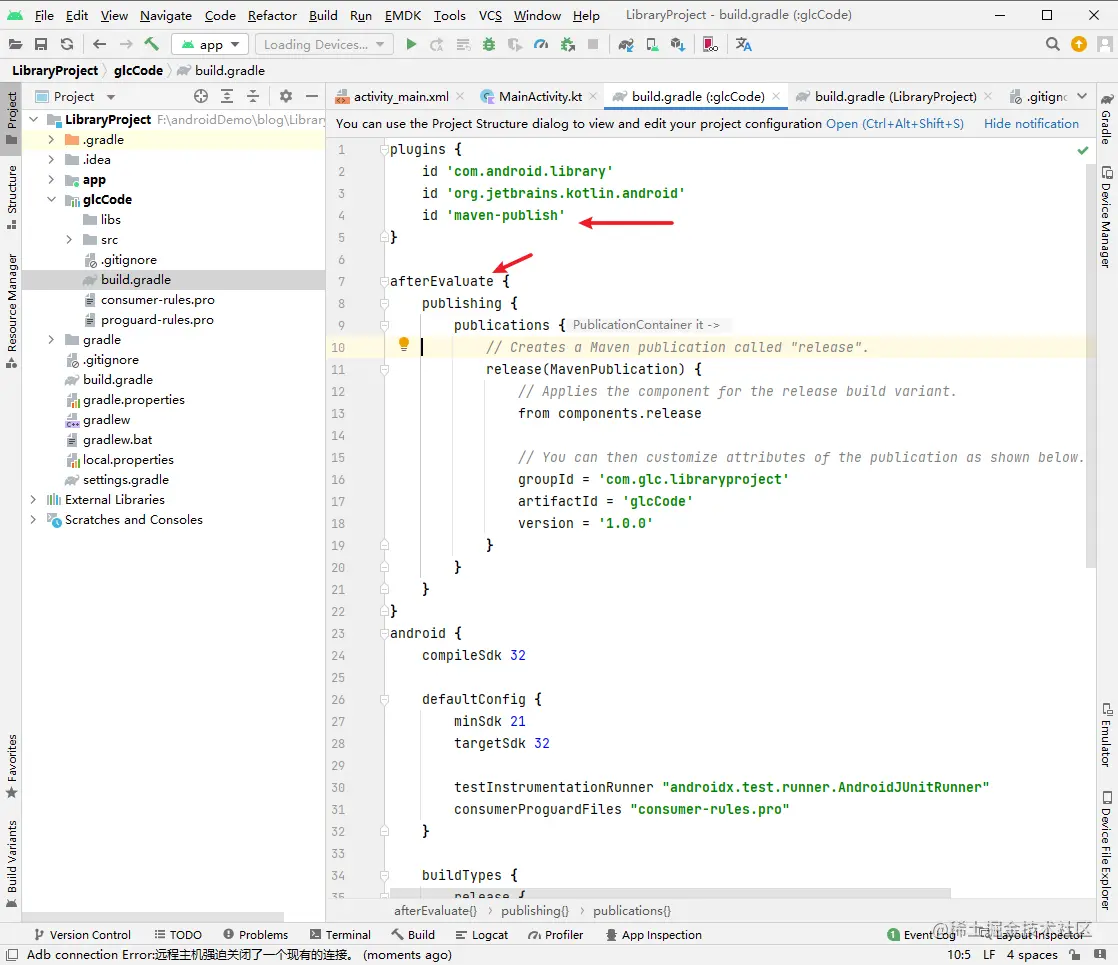
Task: Click the Search Everywhere magnifier icon
Action: click(1053, 44)
